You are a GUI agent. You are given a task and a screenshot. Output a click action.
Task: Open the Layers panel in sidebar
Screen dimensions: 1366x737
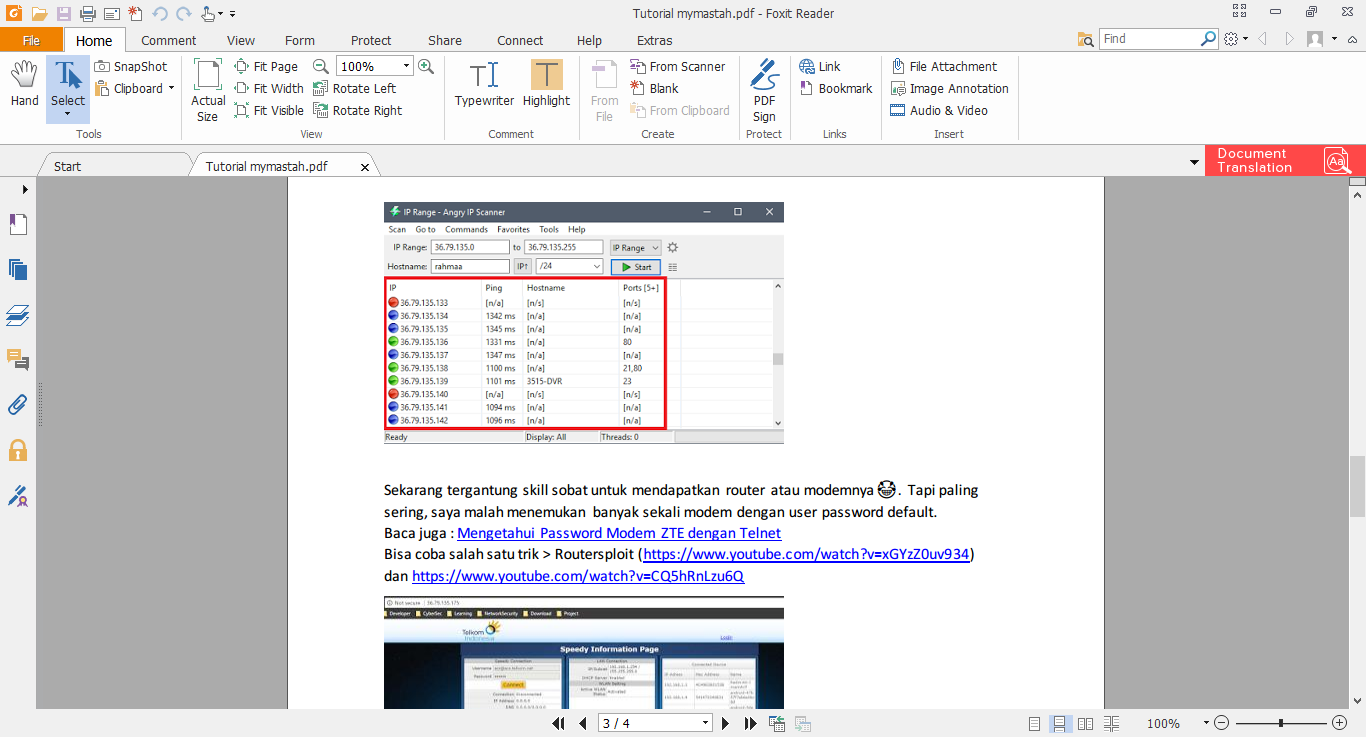(18, 316)
